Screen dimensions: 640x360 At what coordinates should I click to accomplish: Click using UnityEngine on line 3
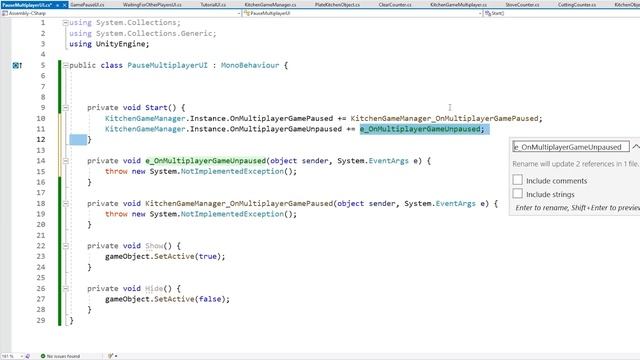(x=109, y=44)
